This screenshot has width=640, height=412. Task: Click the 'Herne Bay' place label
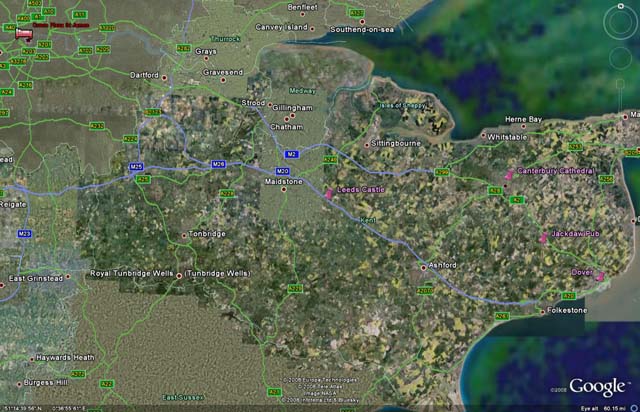pos(524,119)
